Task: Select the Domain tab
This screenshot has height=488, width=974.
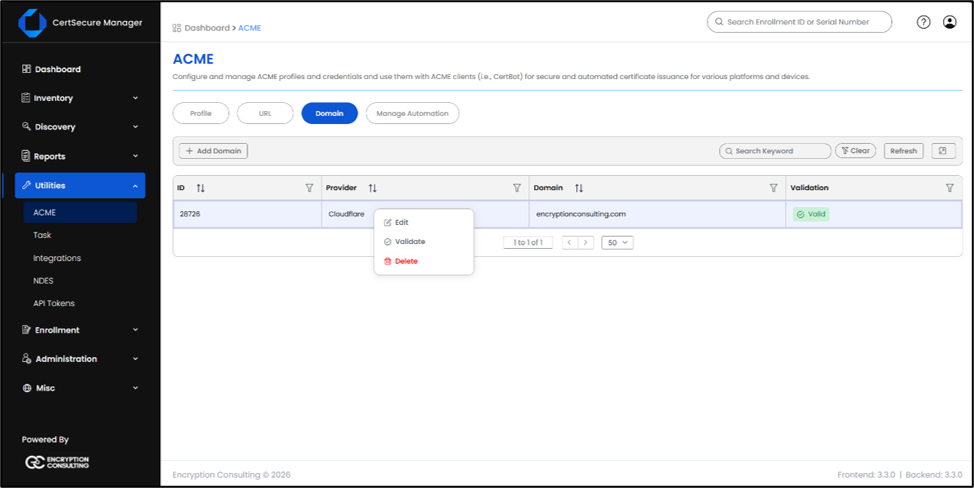Action: tap(329, 114)
